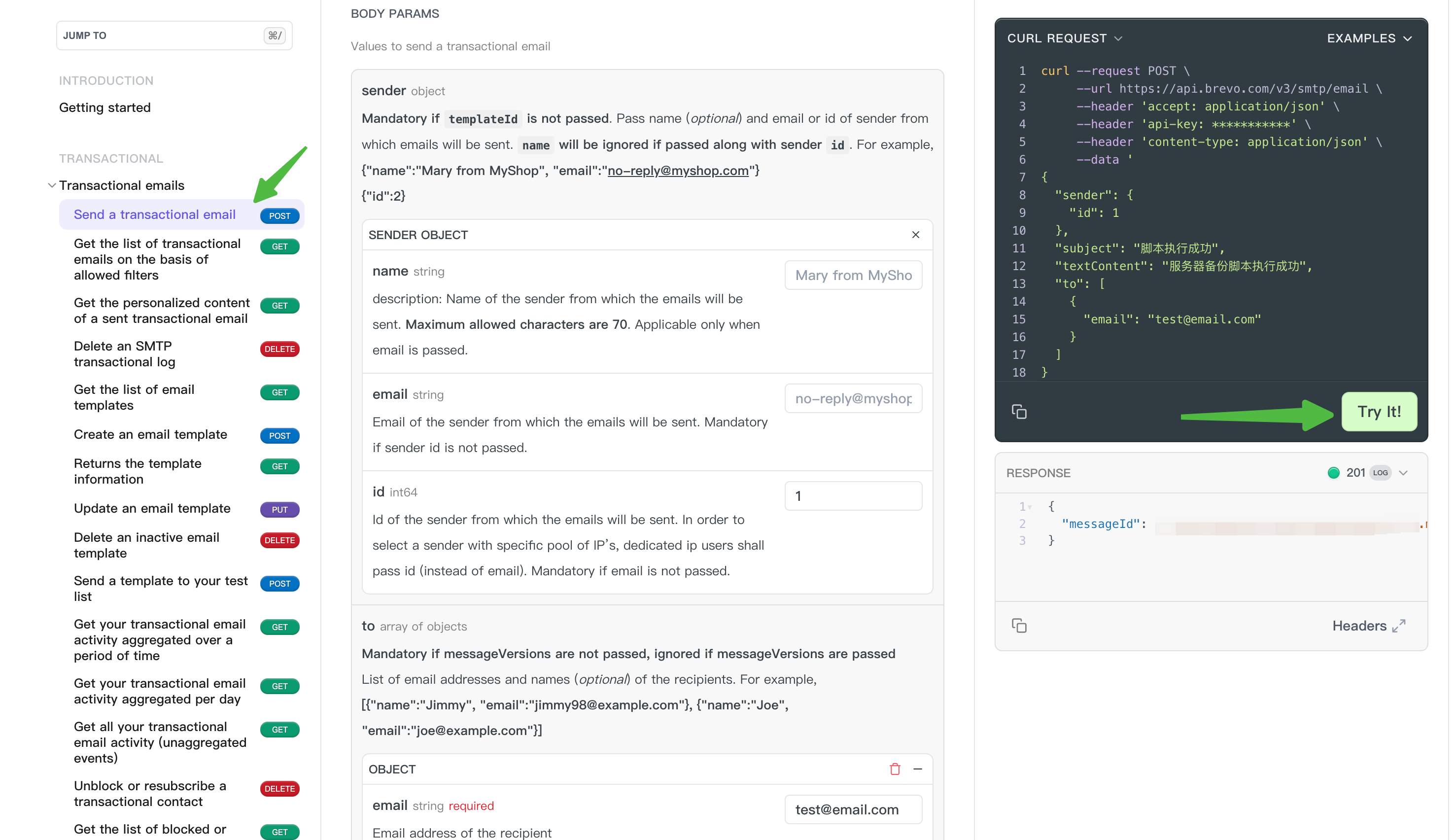Open Get the list of transactional emails
Viewport: 1456px width, 840px height.
click(157, 259)
